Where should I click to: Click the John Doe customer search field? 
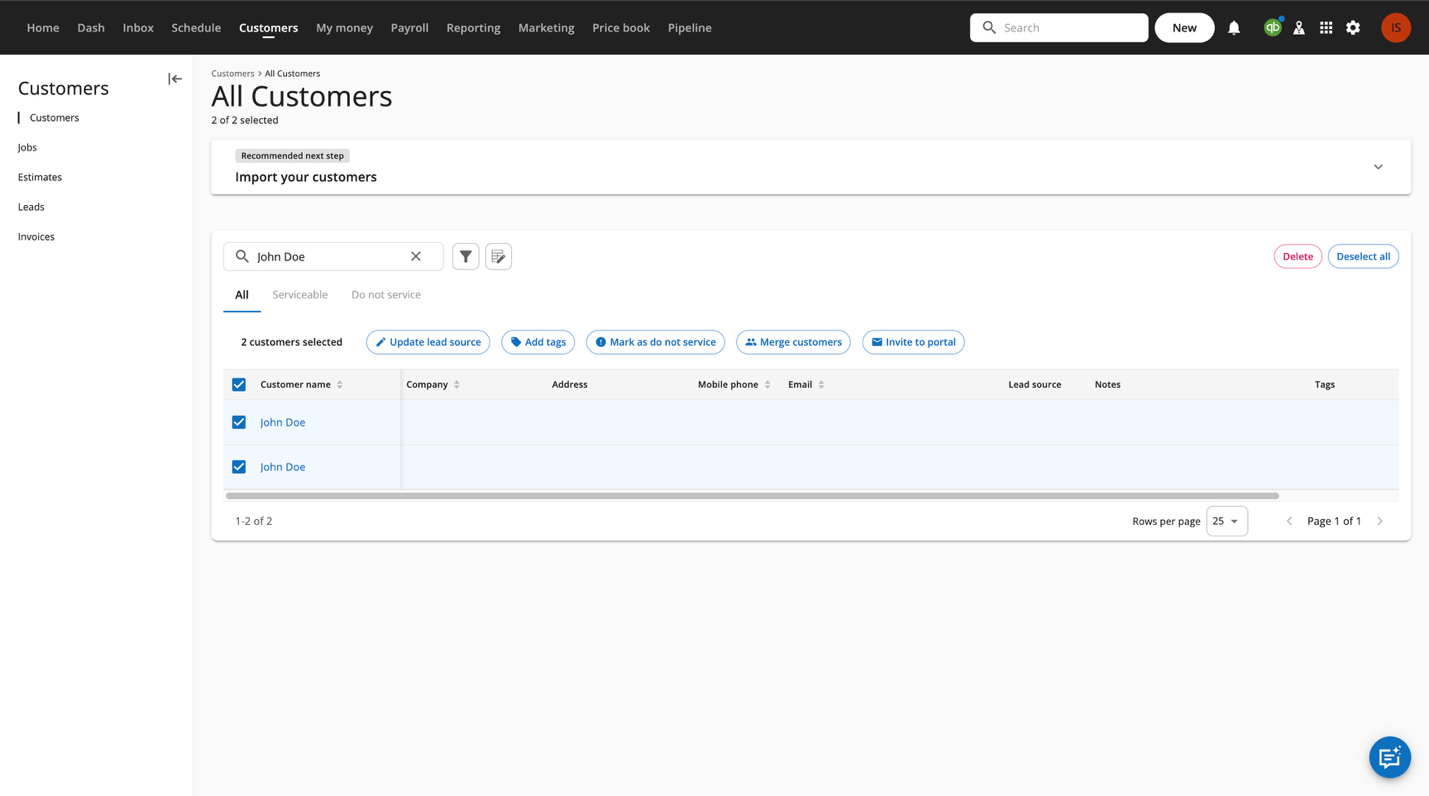coord(333,257)
